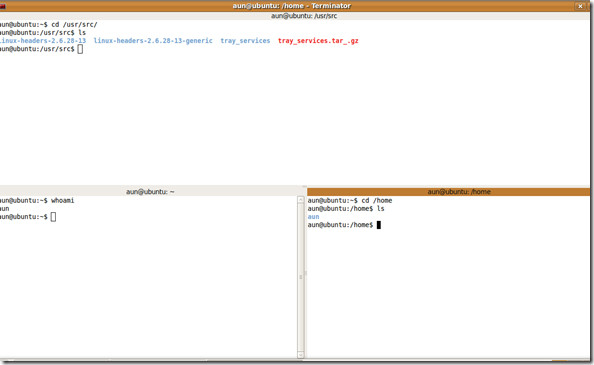Select the pane title aun@ubuntu: ~
Screen dimensions: 594x365
coord(150,192)
